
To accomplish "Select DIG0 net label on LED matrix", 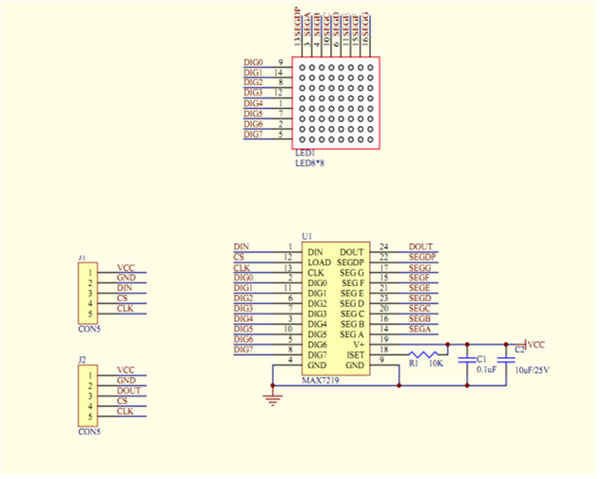I will point(253,62).
